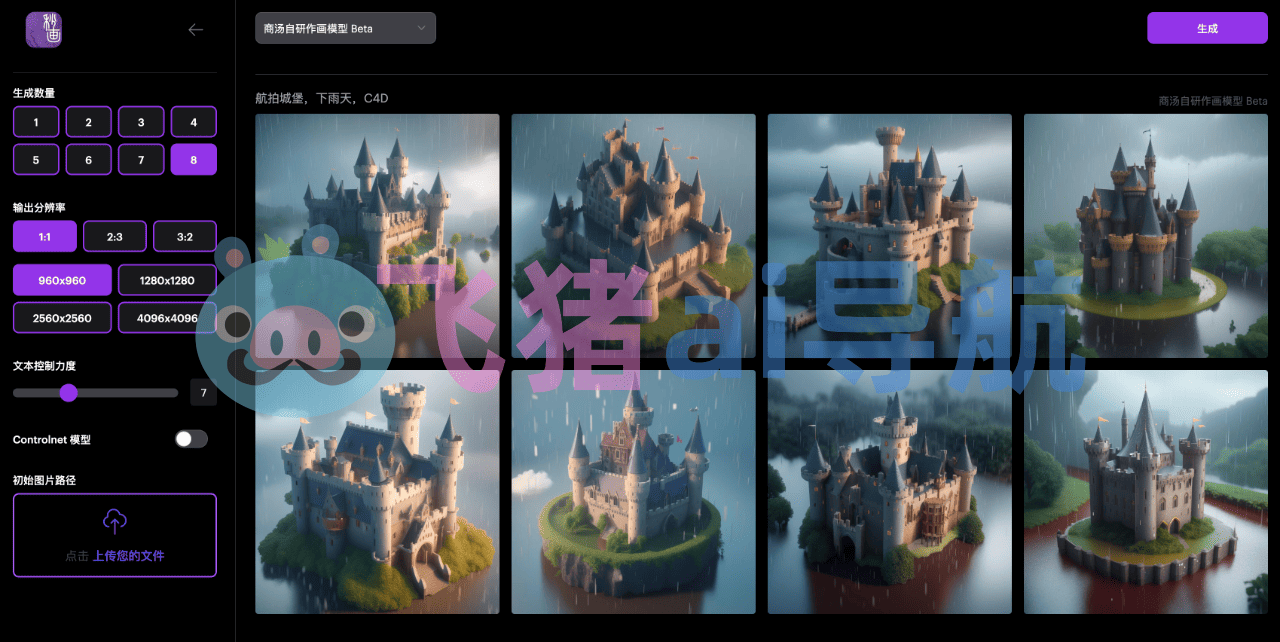Image resolution: width=1280 pixels, height=642 pixels.
Task: Open the fourth castle image in bottom row
Action: point(1146,492)
